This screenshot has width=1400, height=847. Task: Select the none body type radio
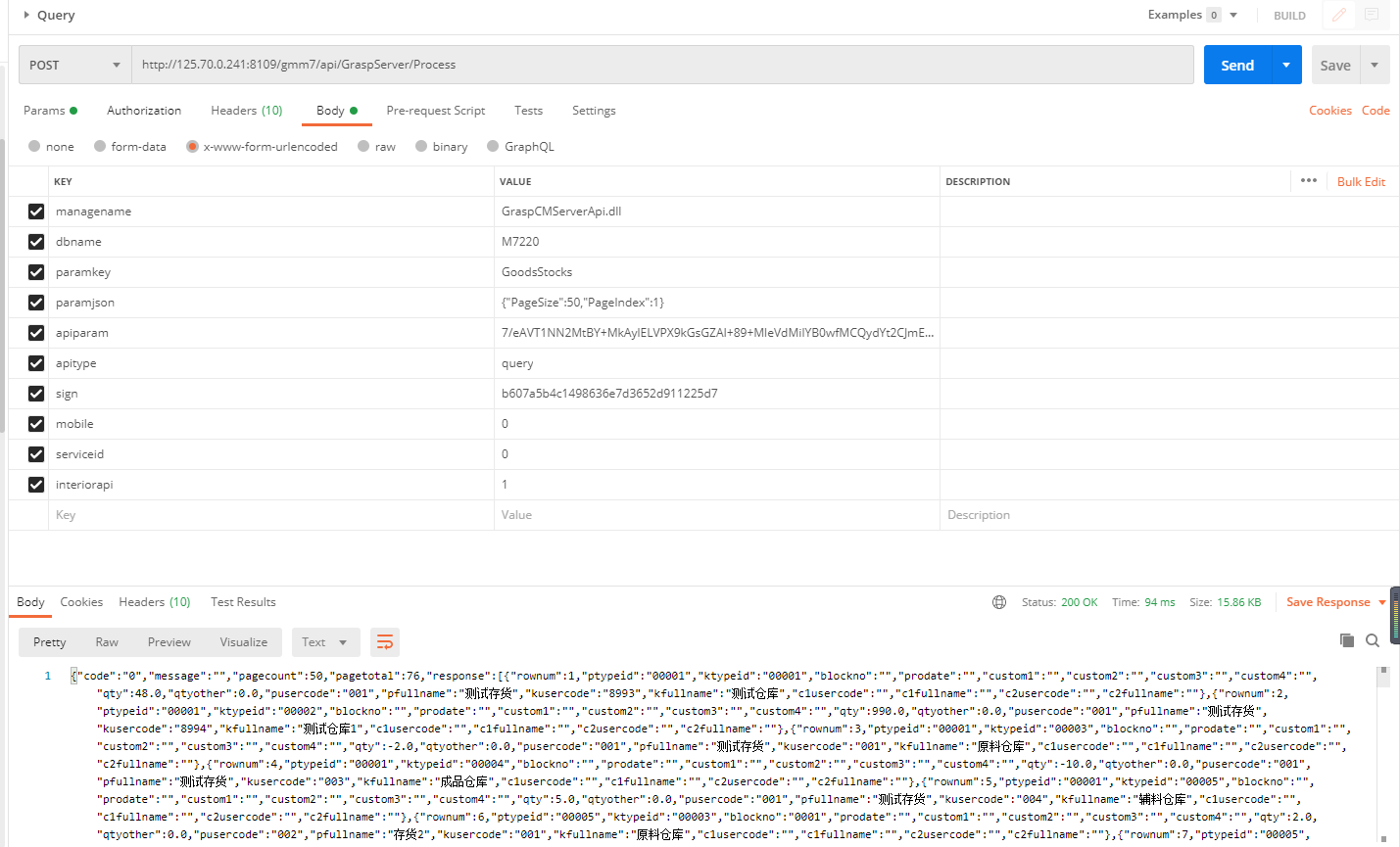coord(34,147)
